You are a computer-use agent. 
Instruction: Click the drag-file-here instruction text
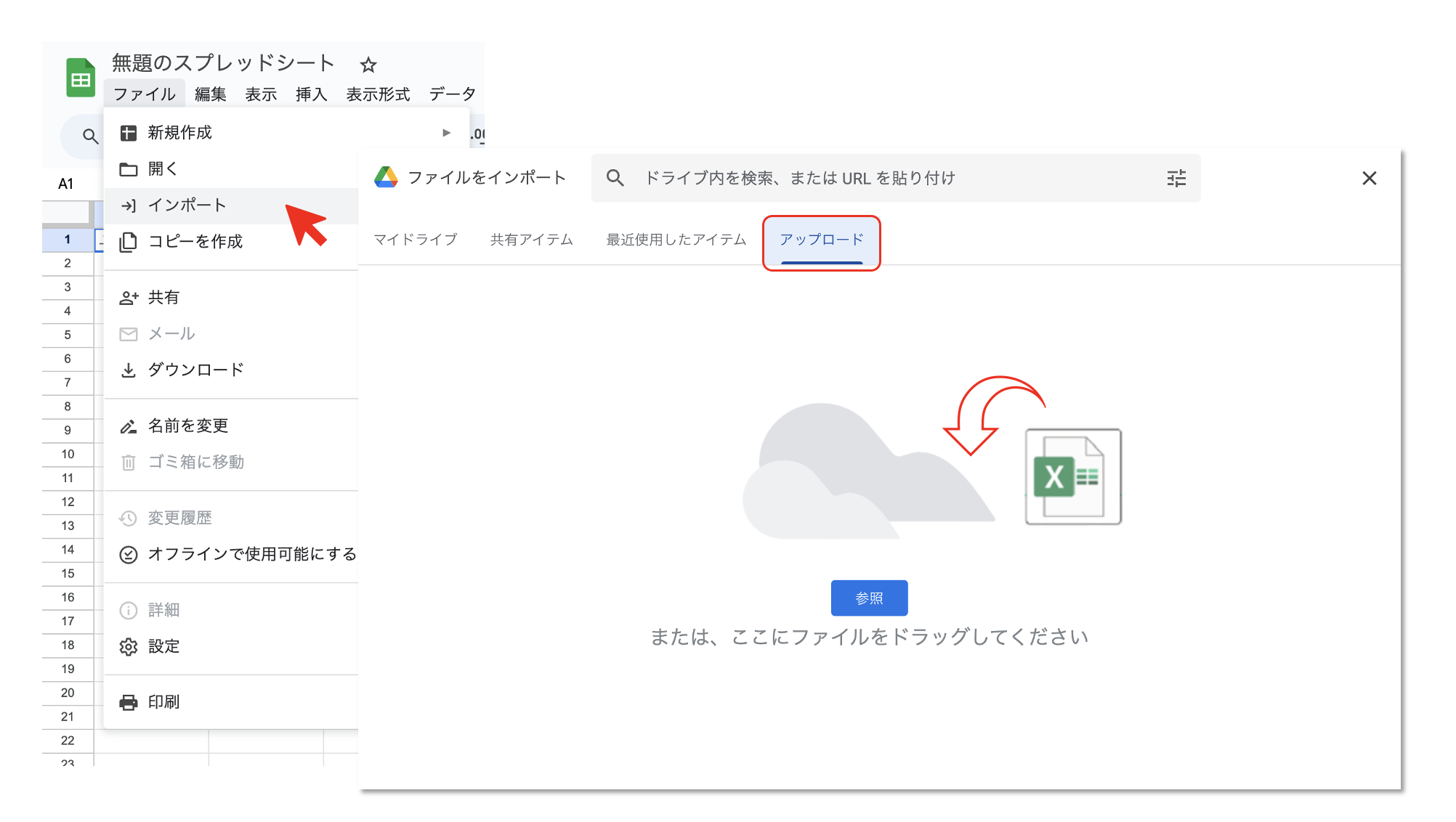[x=869, y=637]
